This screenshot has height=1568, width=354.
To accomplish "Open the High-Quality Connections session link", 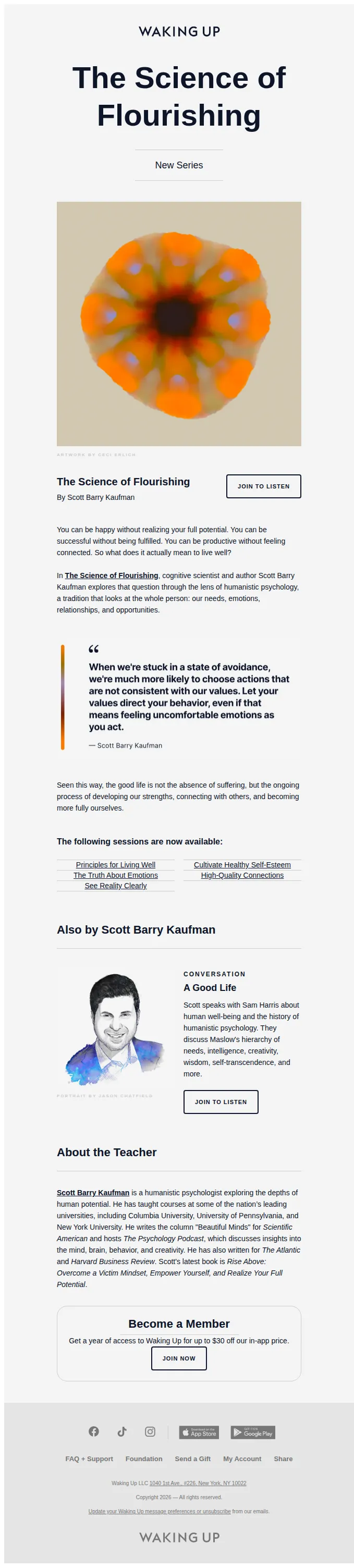I will click(242, 875).
